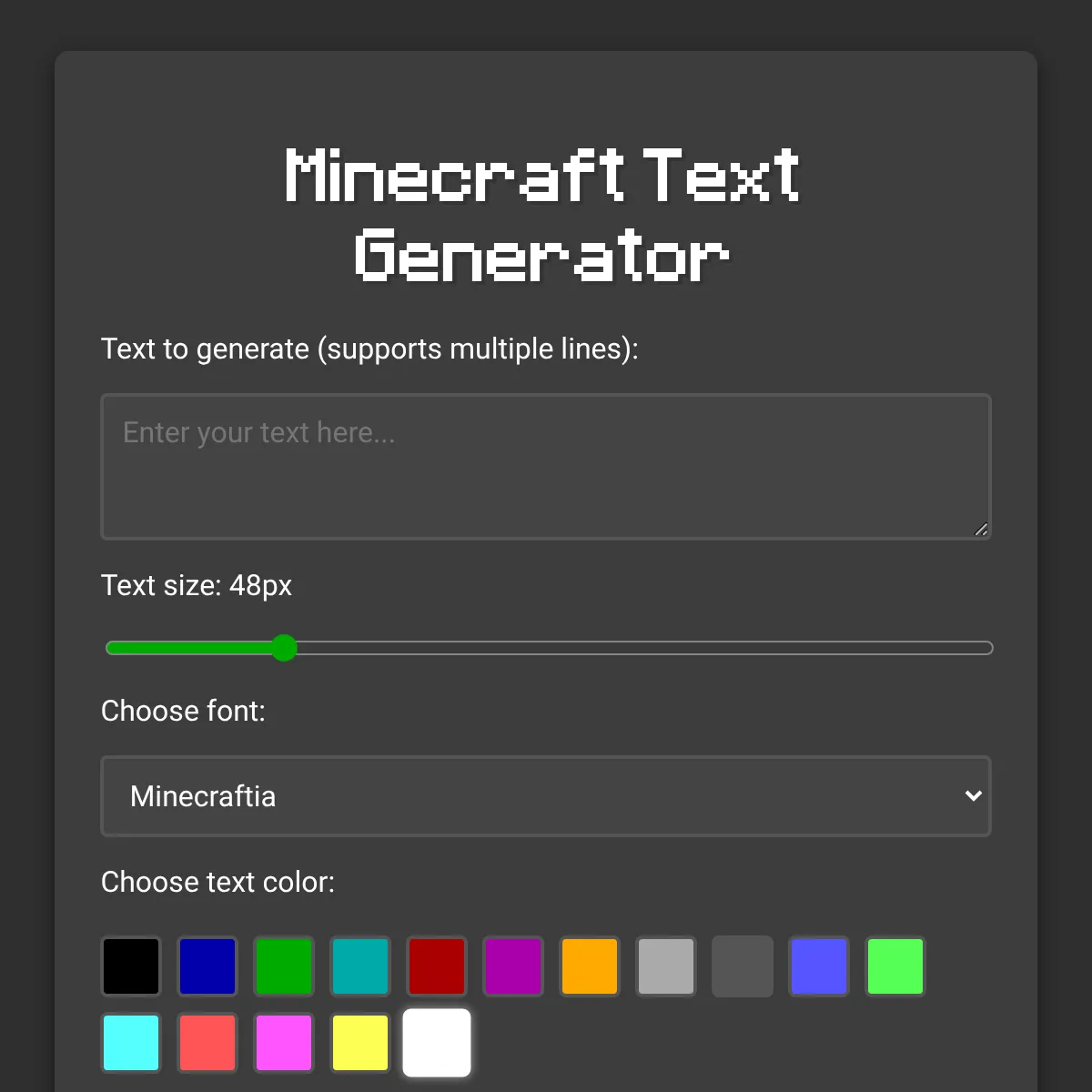The height and width of the screenshot is (1092, 1092).
Task: Select the purple color swatch
Action: [x=513, y=966]
